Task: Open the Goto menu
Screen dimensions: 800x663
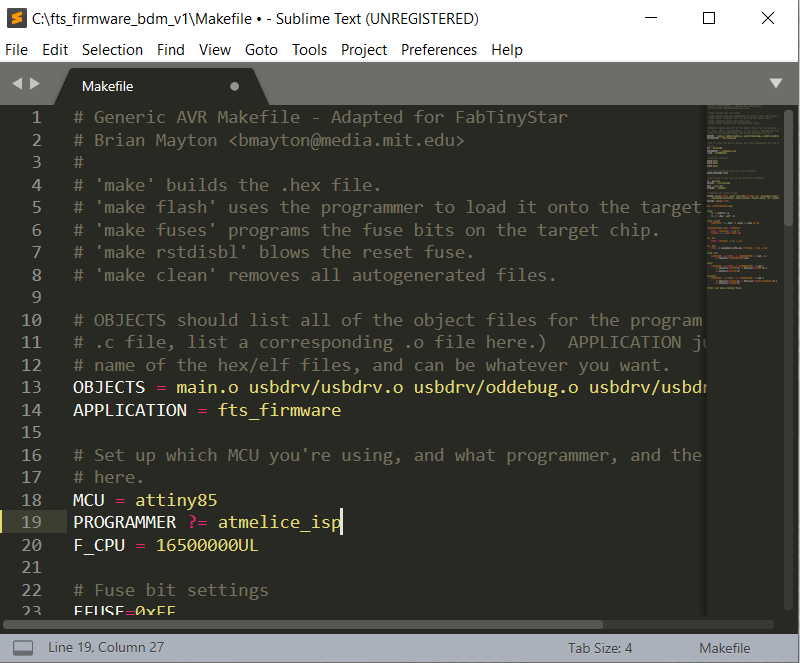Action: click(261, 50)
